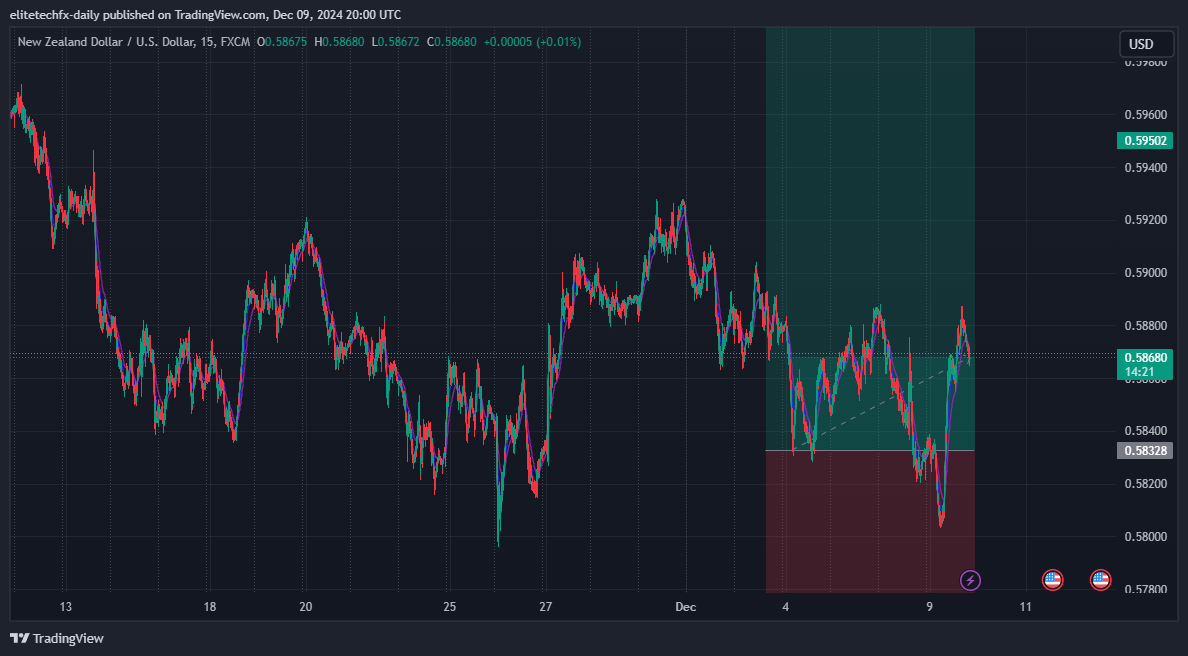Click the 0.59600 price axis label
The image size is (1188, 656).
pos(1146,115)
